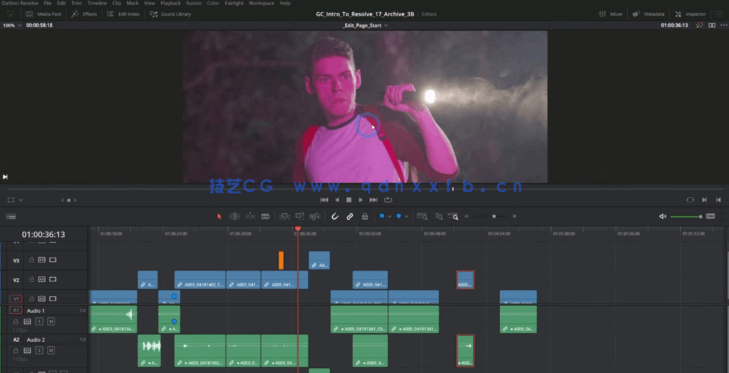Open the Timeline menu
The width and height of the screenshot is (729, 373).
(x=97, y=3)
